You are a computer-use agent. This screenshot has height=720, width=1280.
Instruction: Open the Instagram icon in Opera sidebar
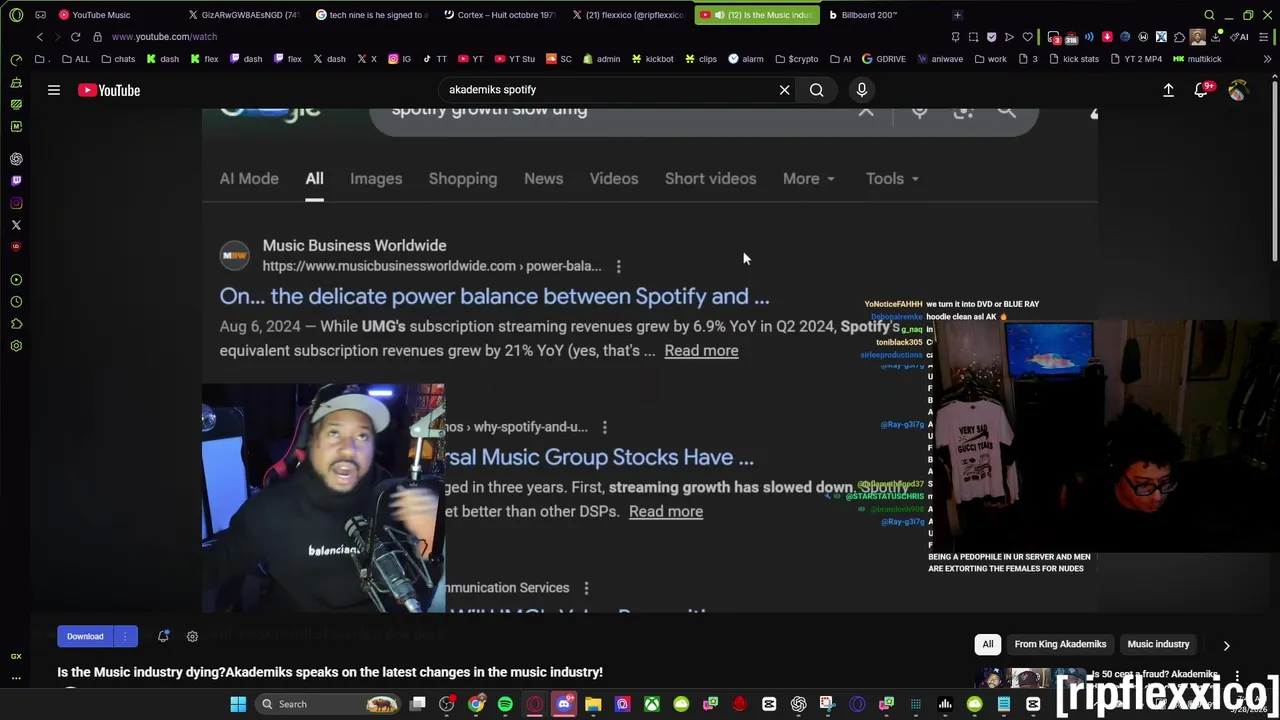[x=16, y=203]
